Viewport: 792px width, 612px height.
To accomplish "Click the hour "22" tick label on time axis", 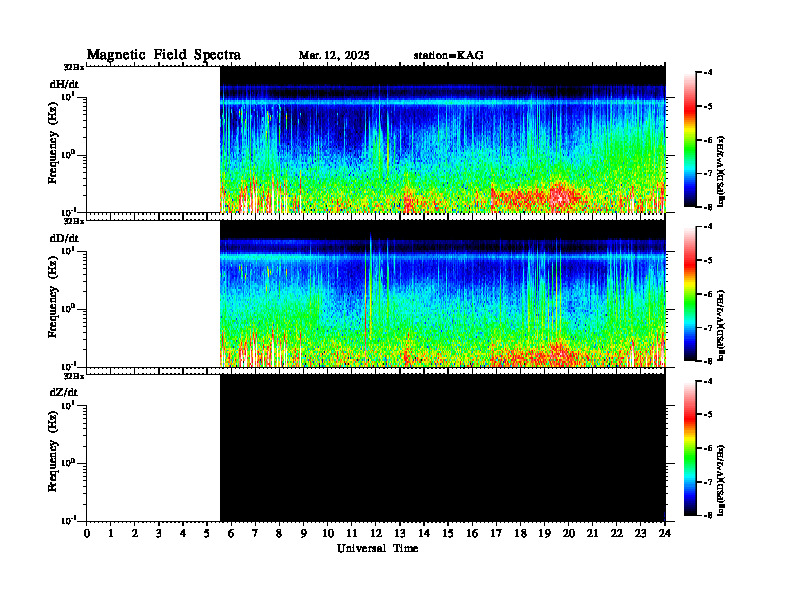I will 617,534.
